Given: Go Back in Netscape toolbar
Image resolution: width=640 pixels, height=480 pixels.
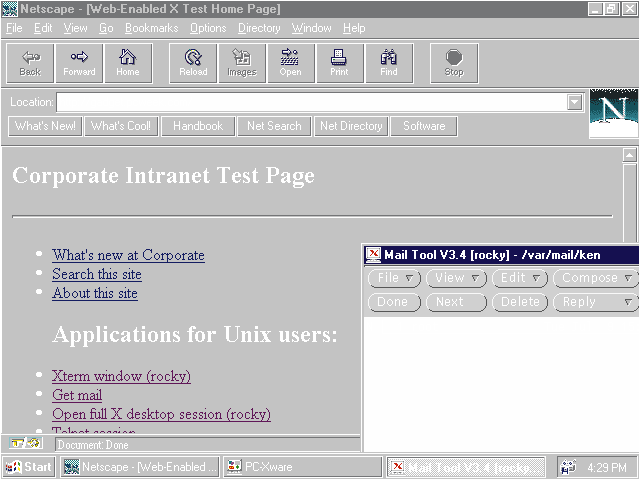Looking at the screenshot, I should [30, 63].
